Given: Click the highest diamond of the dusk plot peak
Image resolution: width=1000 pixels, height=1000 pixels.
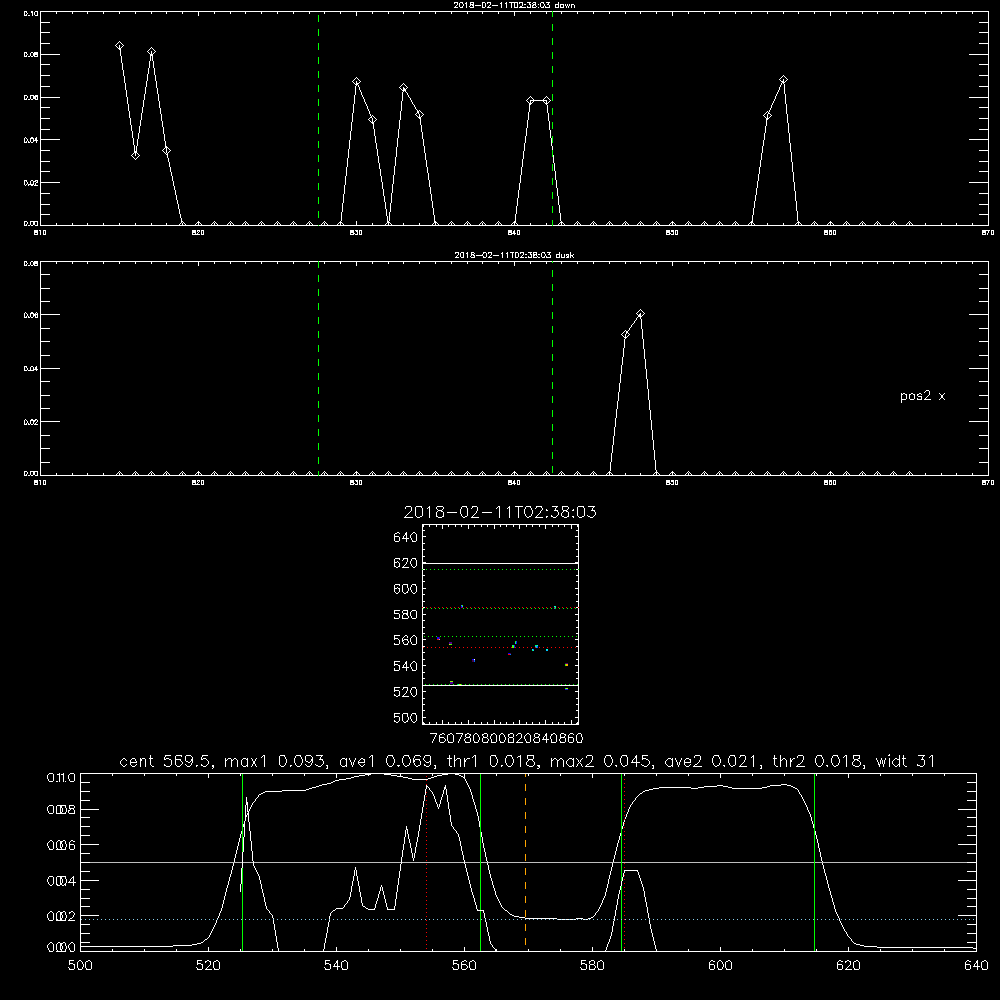Looking at the screenshot, I should [x=640, y=314].
